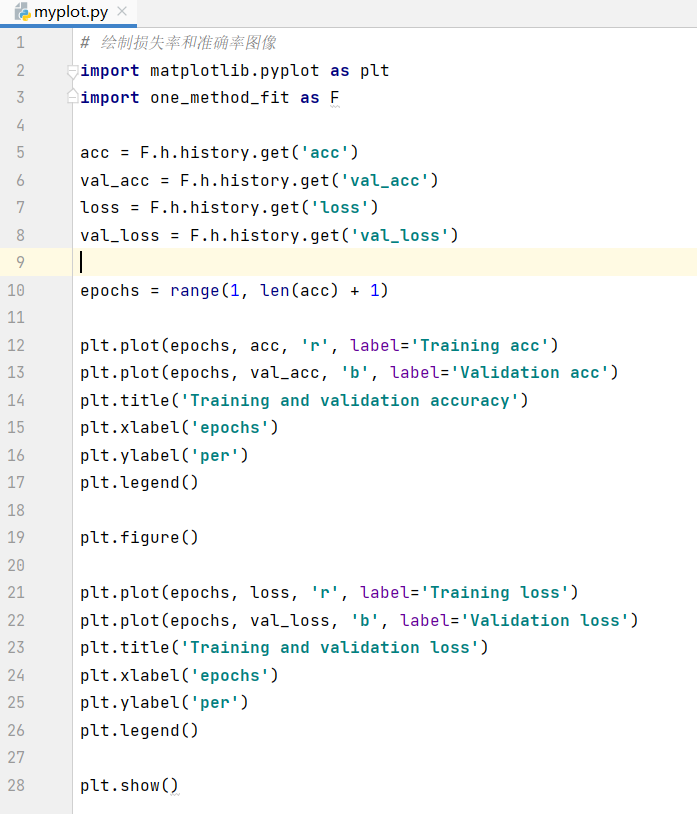Close the myplot.py tab
Image resolution: width=697 pixels, height=814 pixels.
[122, 11]
